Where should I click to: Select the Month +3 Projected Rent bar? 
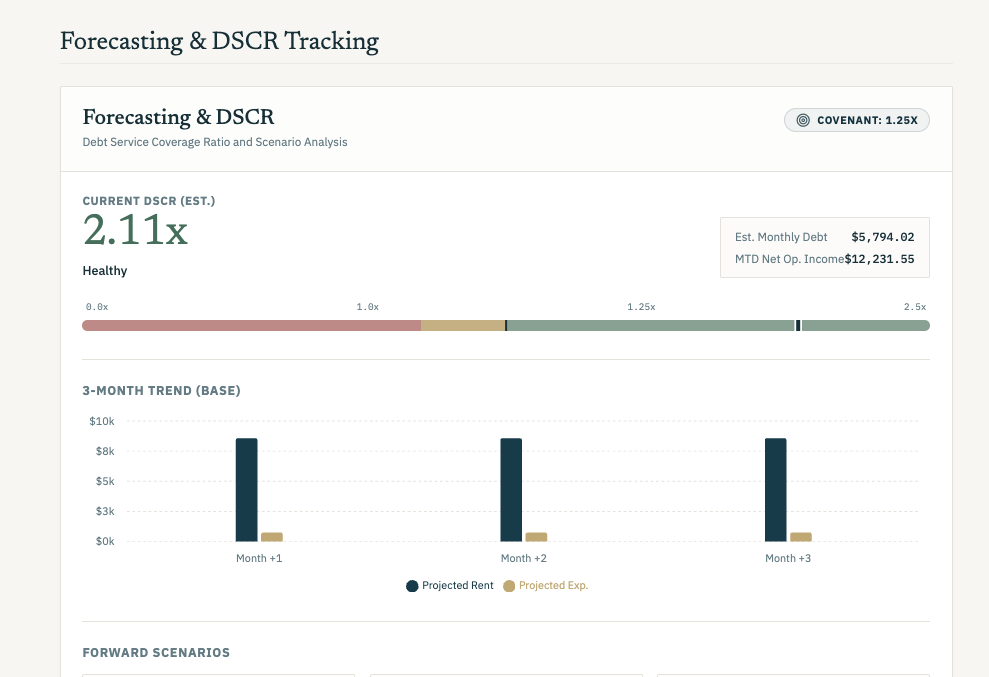coord(776,490)
